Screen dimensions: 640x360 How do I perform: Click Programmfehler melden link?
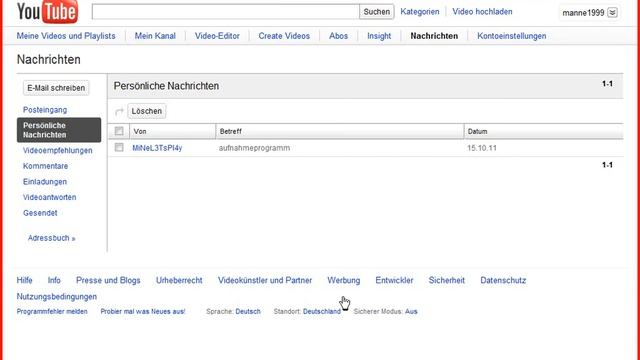(52, 311)
